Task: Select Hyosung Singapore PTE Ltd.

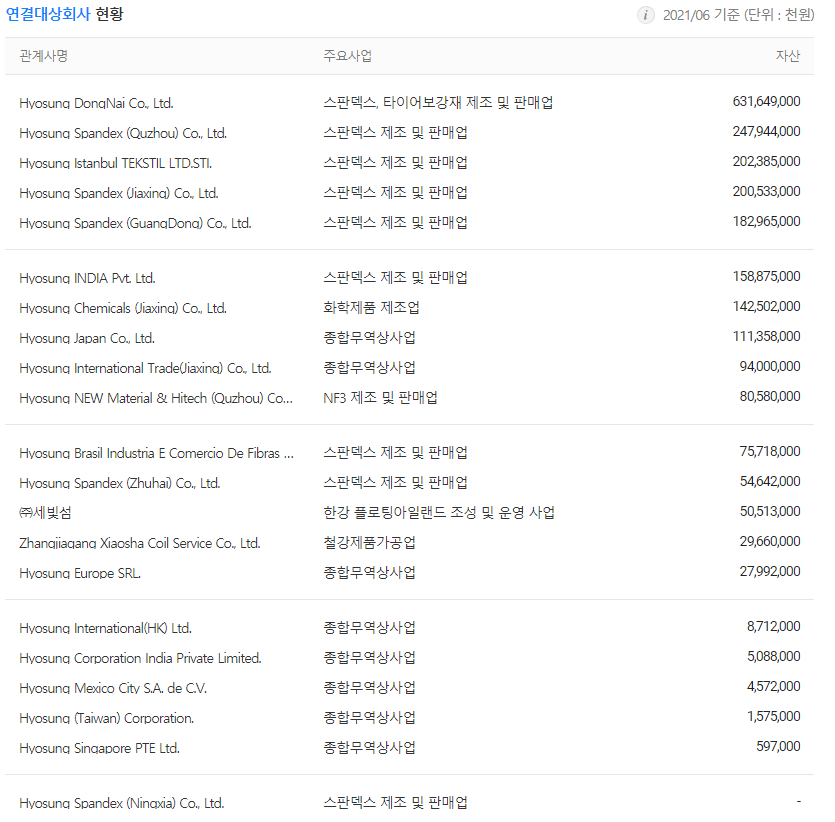Action: pyautogui.click(x=100, y=749)
